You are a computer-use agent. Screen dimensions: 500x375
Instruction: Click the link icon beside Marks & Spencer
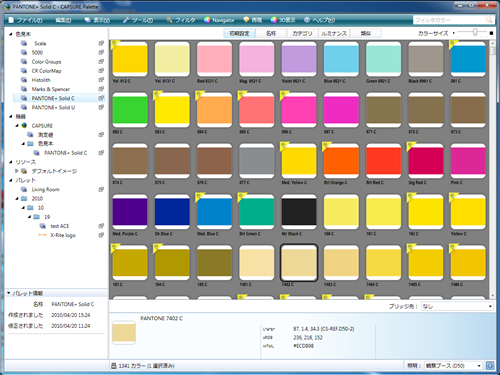(101, 89)
